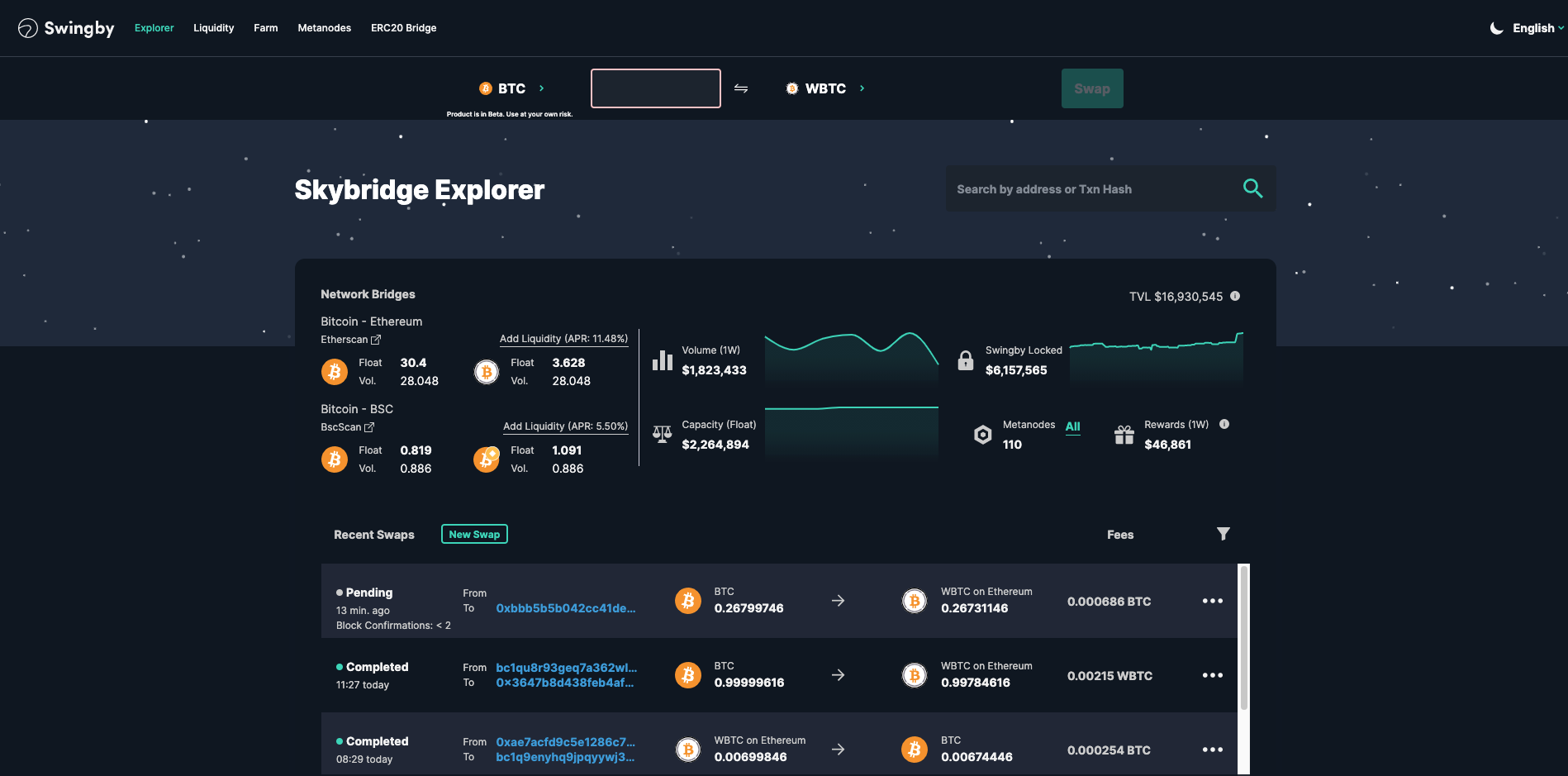
Task: Click the Bitcoin icon beside Float 30.4
Action: pyautogui.click(x=335, y=372)
